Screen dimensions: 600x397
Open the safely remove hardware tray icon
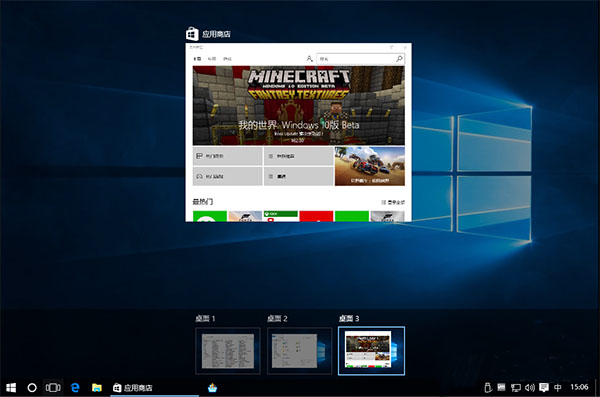[x=488, y=388]
